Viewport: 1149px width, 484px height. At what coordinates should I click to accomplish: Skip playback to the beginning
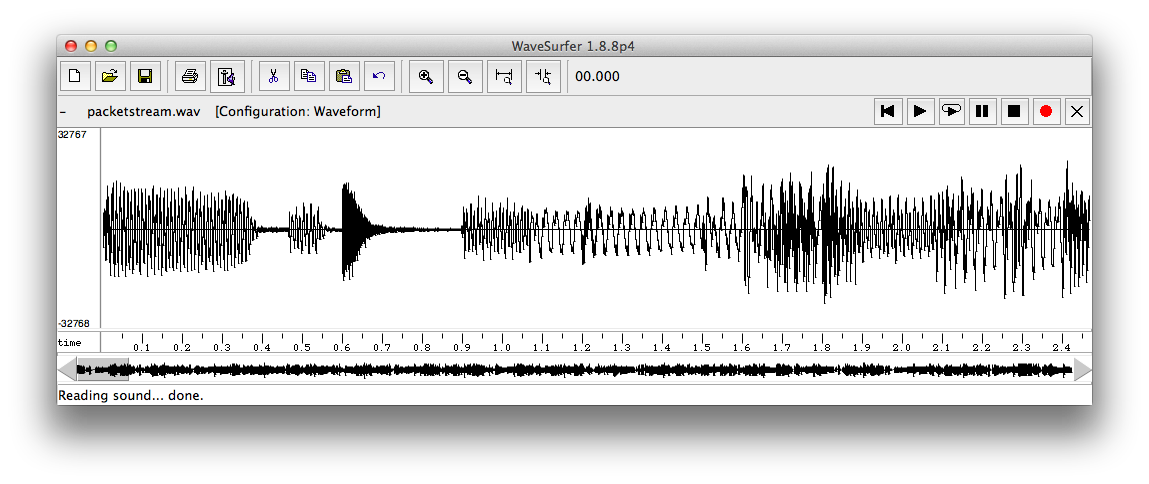(888, 111)
